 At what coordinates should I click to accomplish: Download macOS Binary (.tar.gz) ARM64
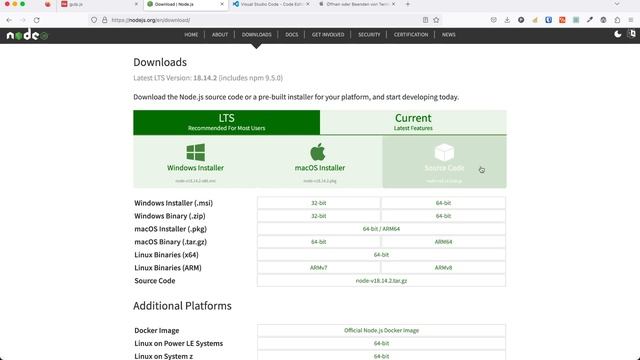tap(443, 242)
